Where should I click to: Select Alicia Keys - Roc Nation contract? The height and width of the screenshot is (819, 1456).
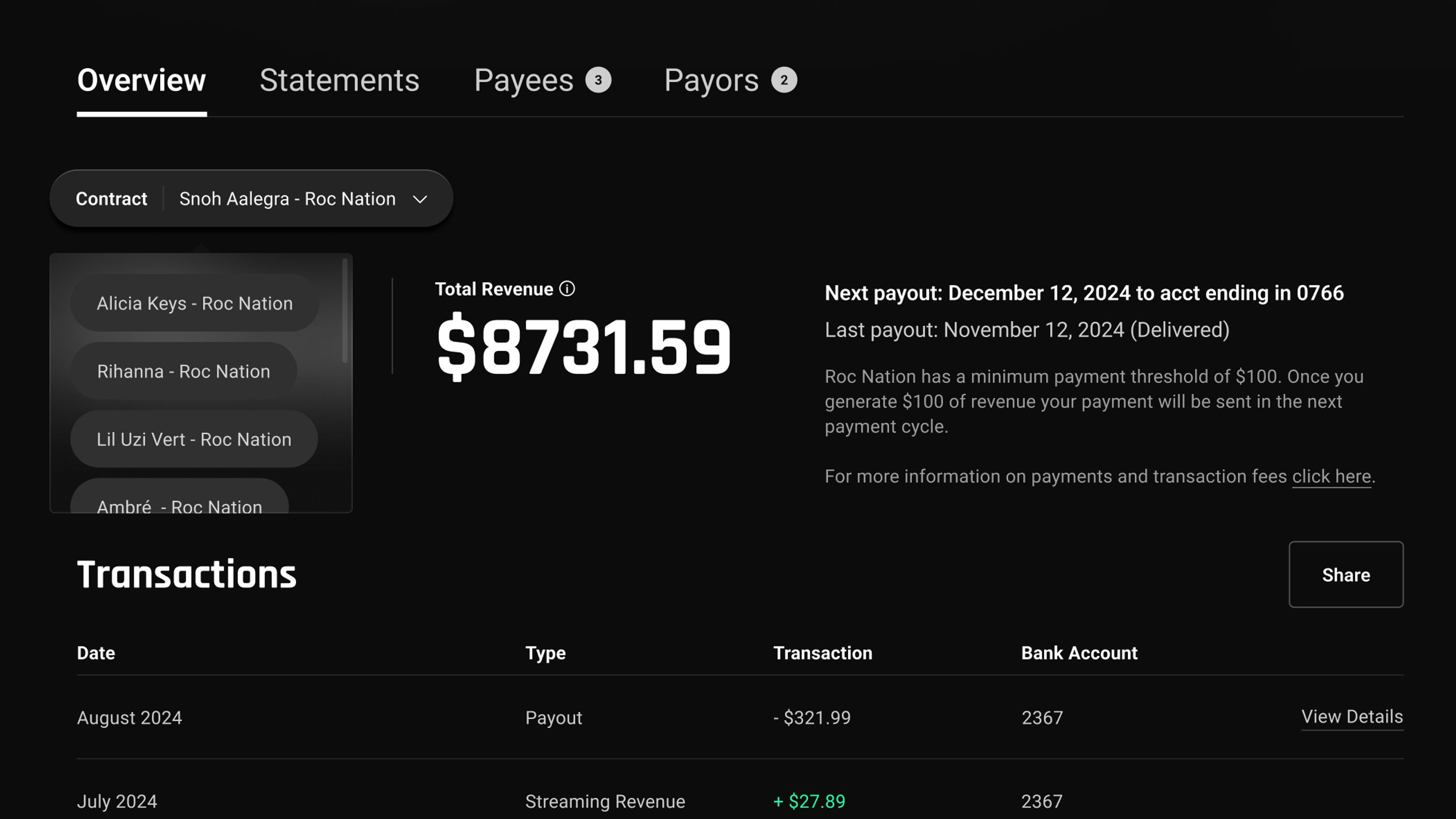[x=194, y=303]
